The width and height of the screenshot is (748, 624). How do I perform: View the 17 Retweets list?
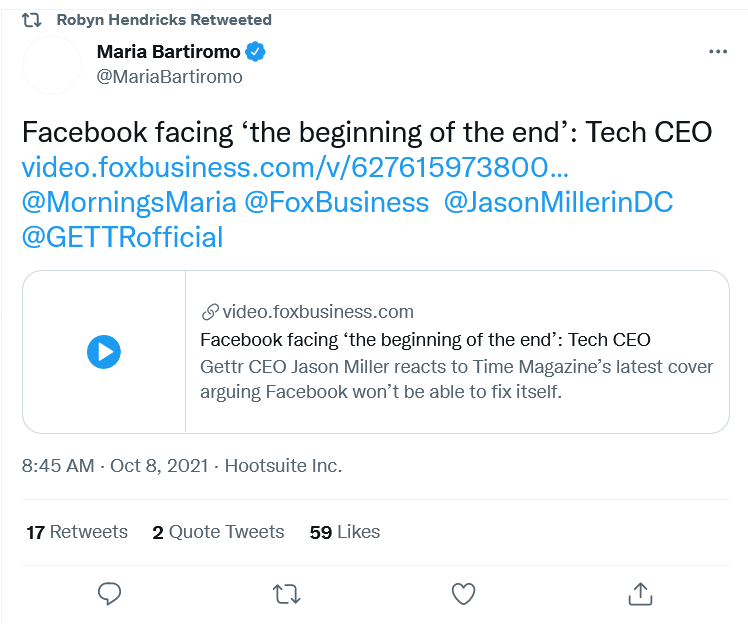pyautogui.click(x=77, y=532)
